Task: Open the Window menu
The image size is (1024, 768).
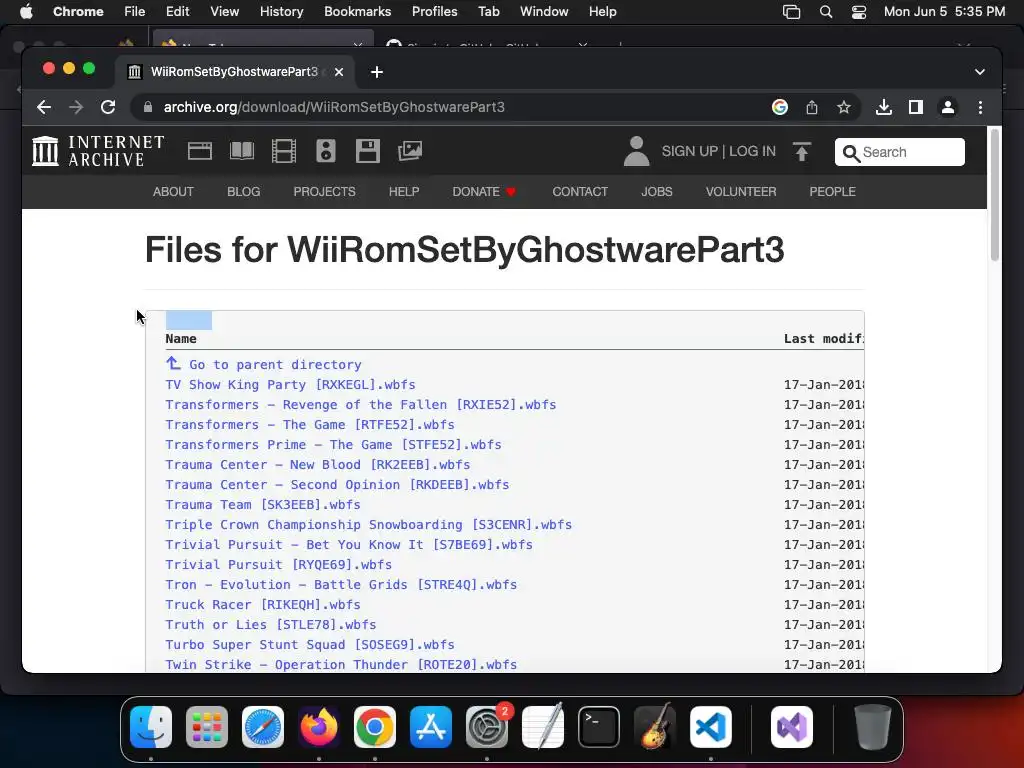Action: click(x=544, y=12)
